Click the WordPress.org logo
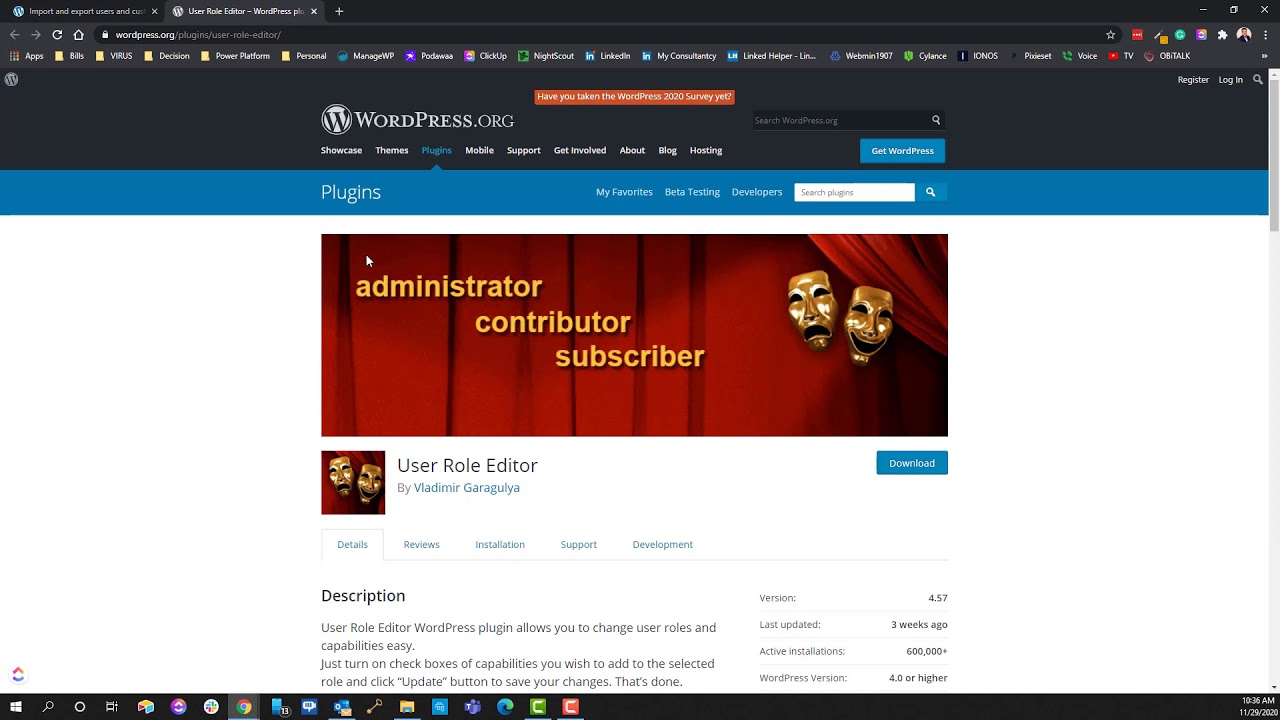This screenshot has height=720, width=1280. 417,120
